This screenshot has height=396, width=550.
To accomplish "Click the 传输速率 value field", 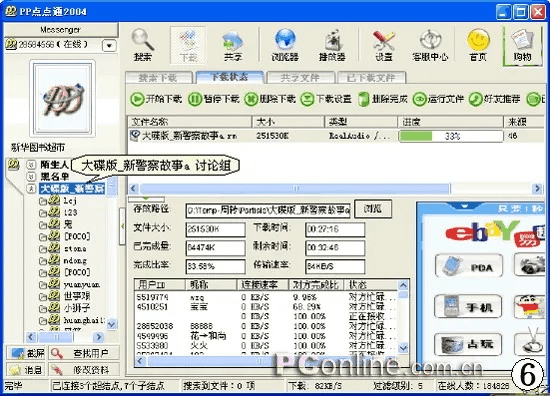I will click(x=335, y=267).
